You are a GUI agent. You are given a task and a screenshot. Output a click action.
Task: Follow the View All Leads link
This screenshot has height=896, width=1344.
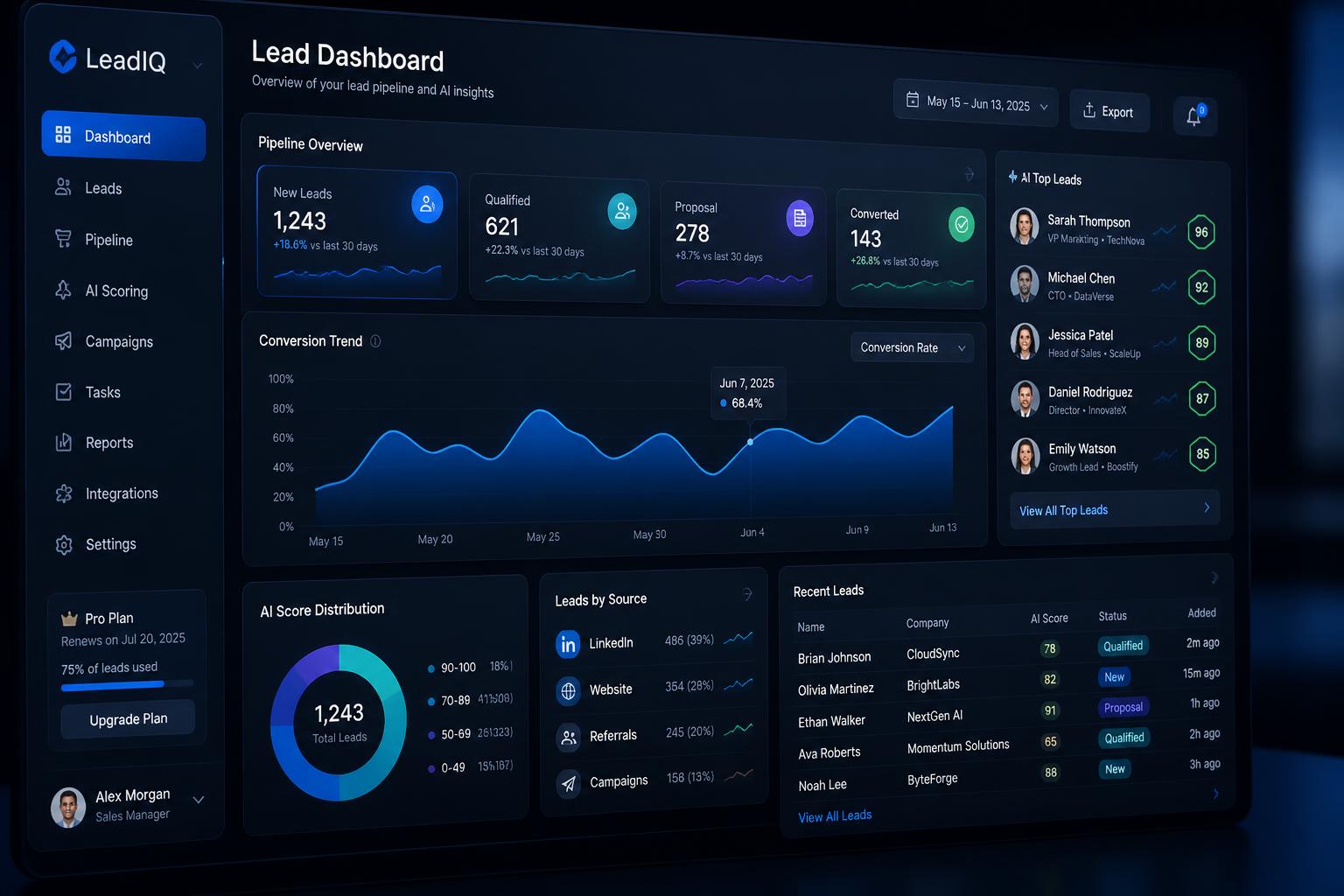click(835, 816)
